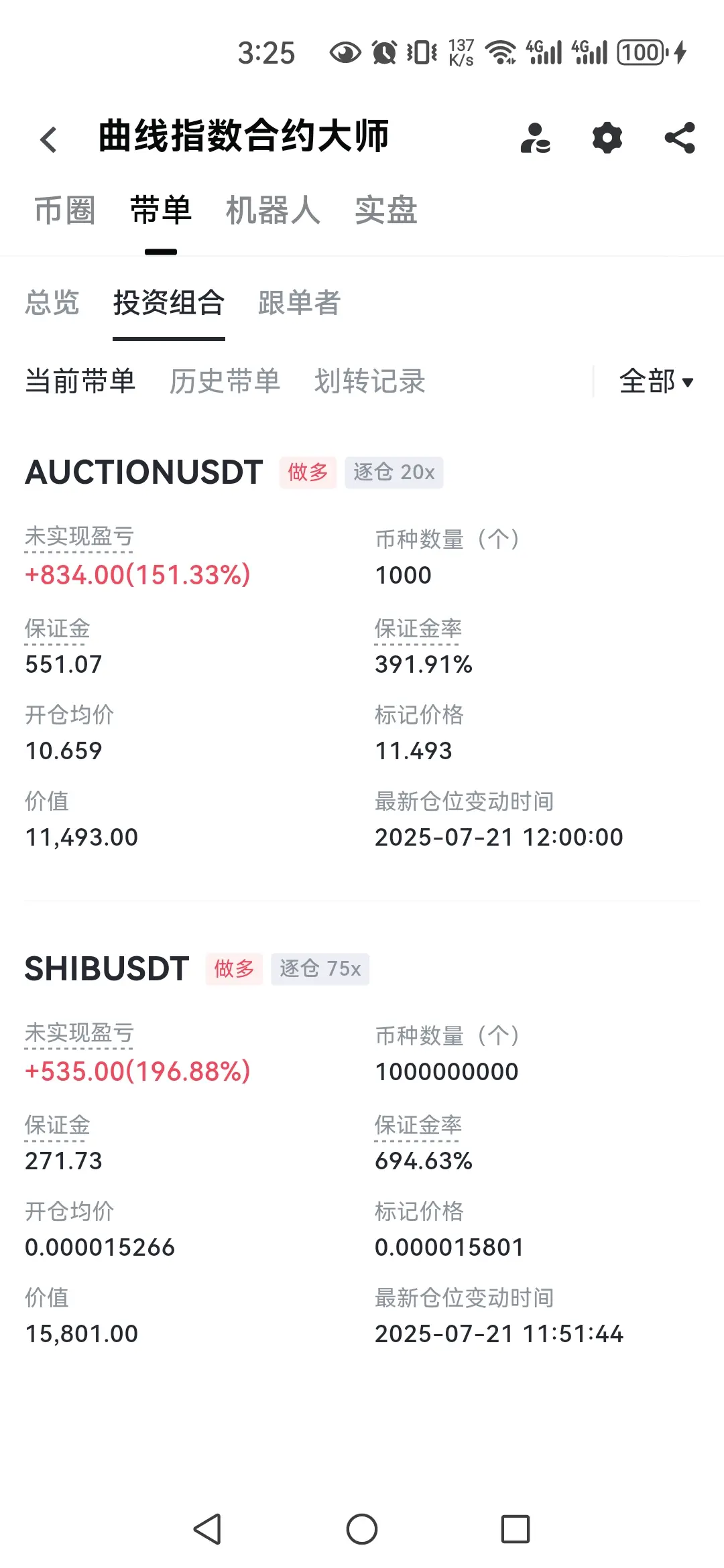Tap the back arrow icon

48,139
